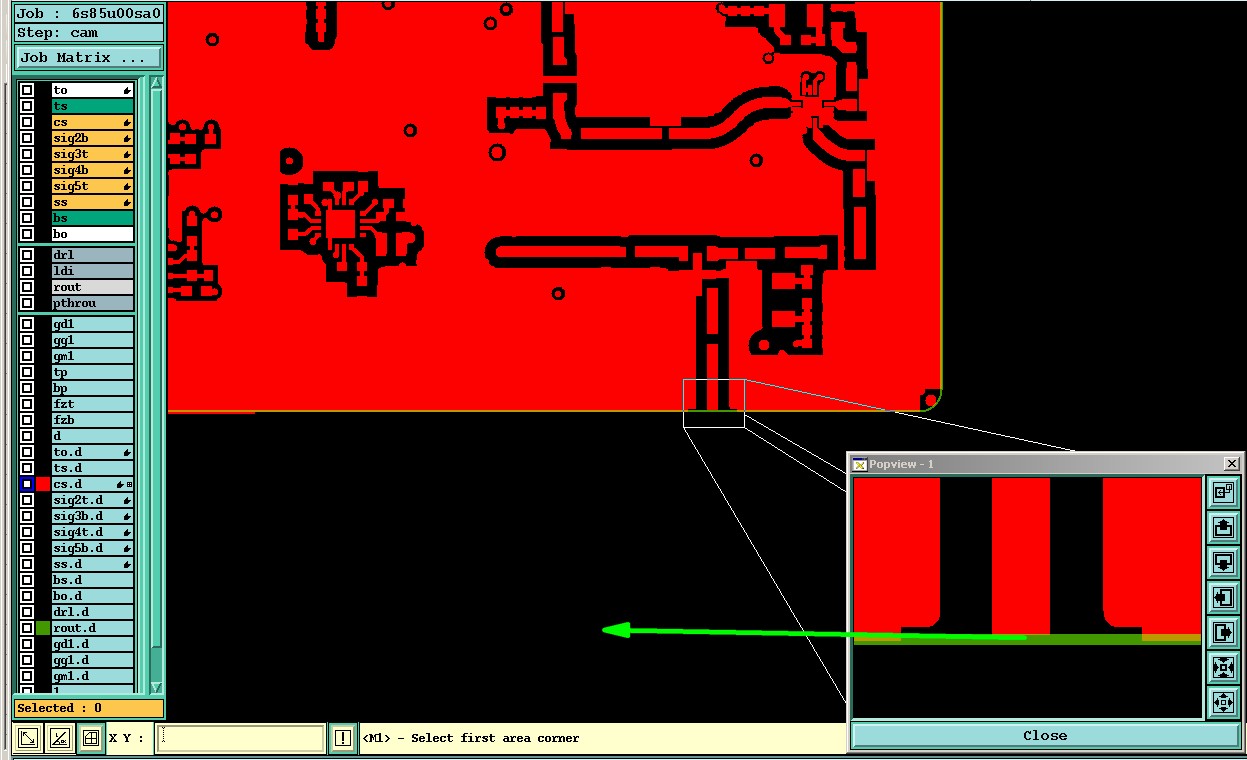This screenshot has width=1247, height=760.
Task: Click the hand marker on layer ss
Action: [x=127, y=203]
